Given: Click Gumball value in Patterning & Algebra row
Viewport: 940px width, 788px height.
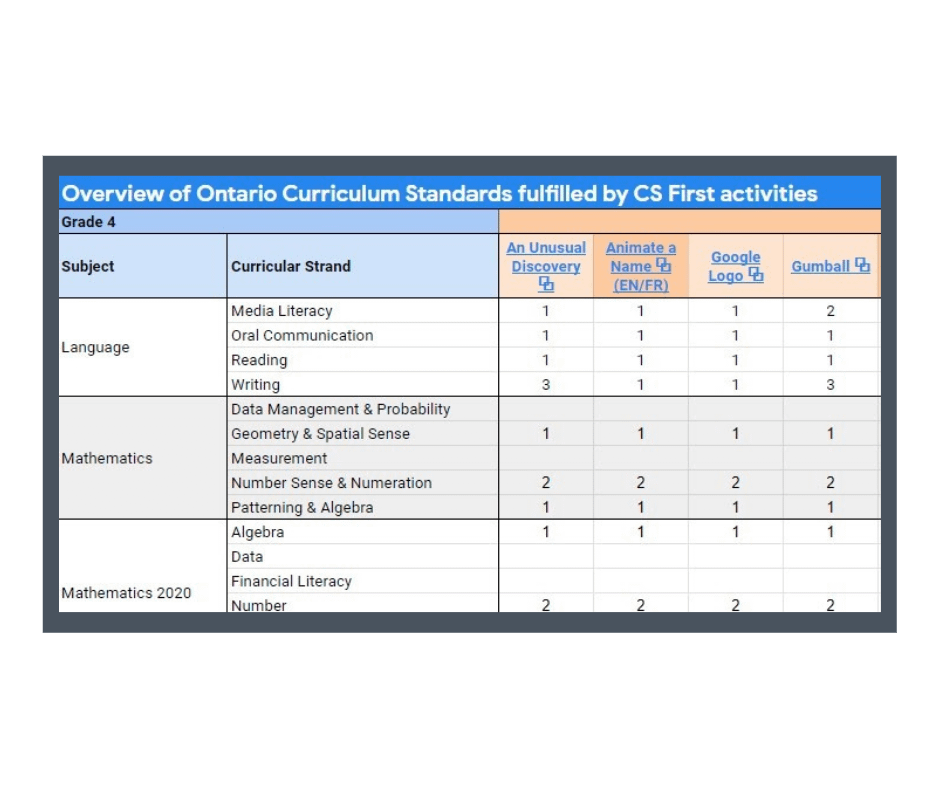Looking at the screenshot, I should 830,507.
